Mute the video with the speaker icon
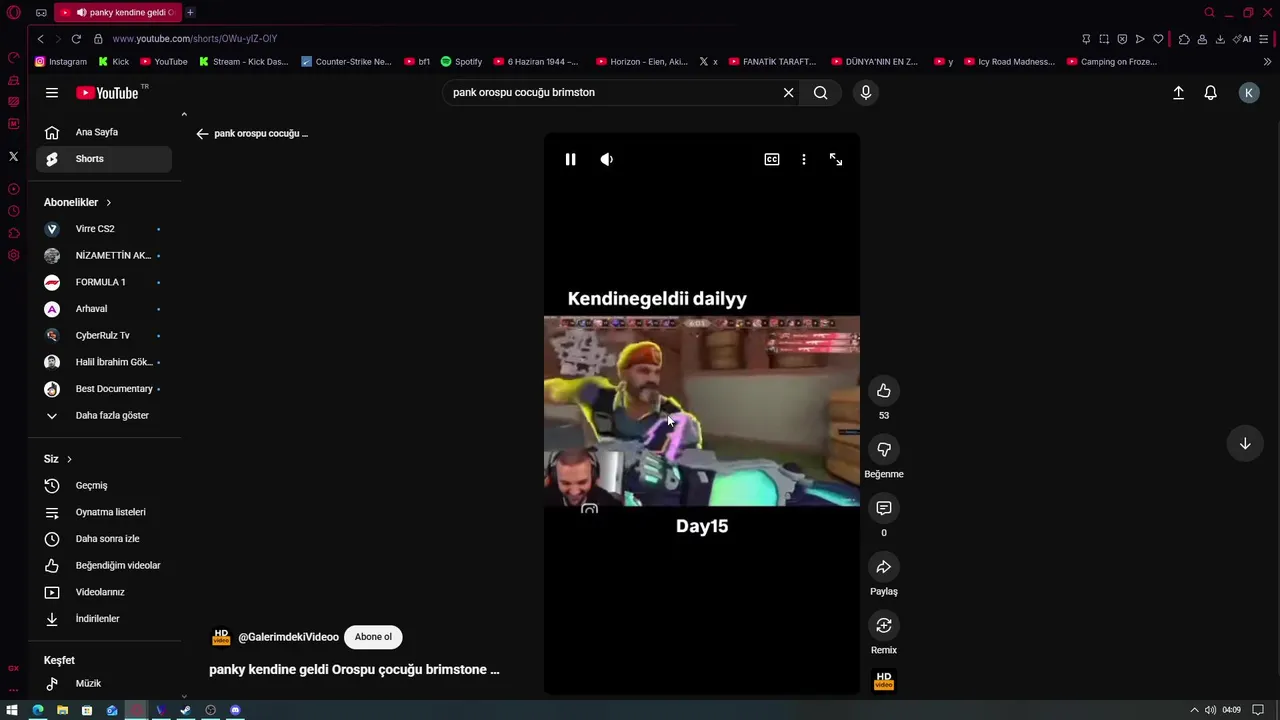Screen dimensions: 1280x720 pos(607,159)
